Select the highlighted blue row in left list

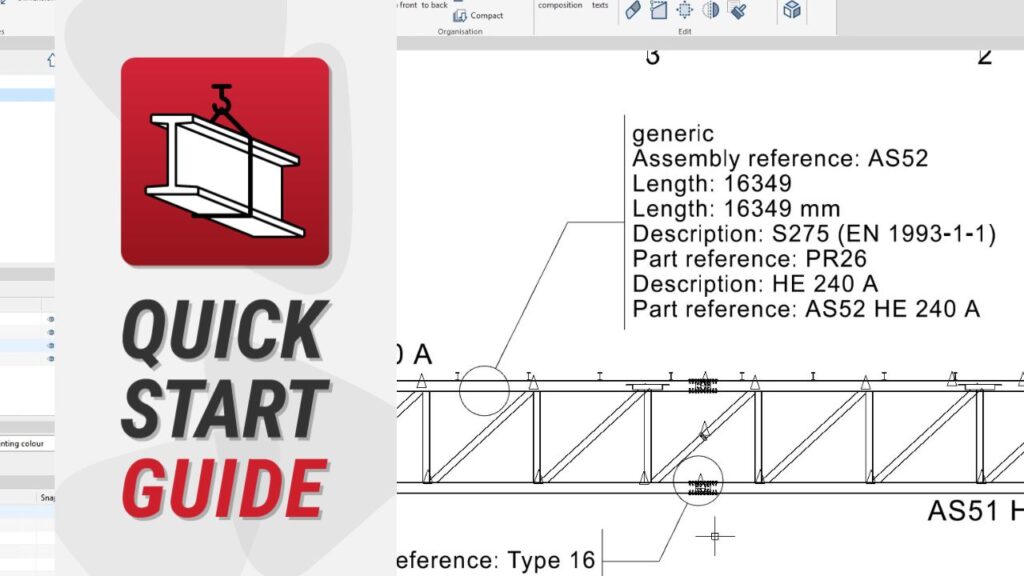click(27, 95)
